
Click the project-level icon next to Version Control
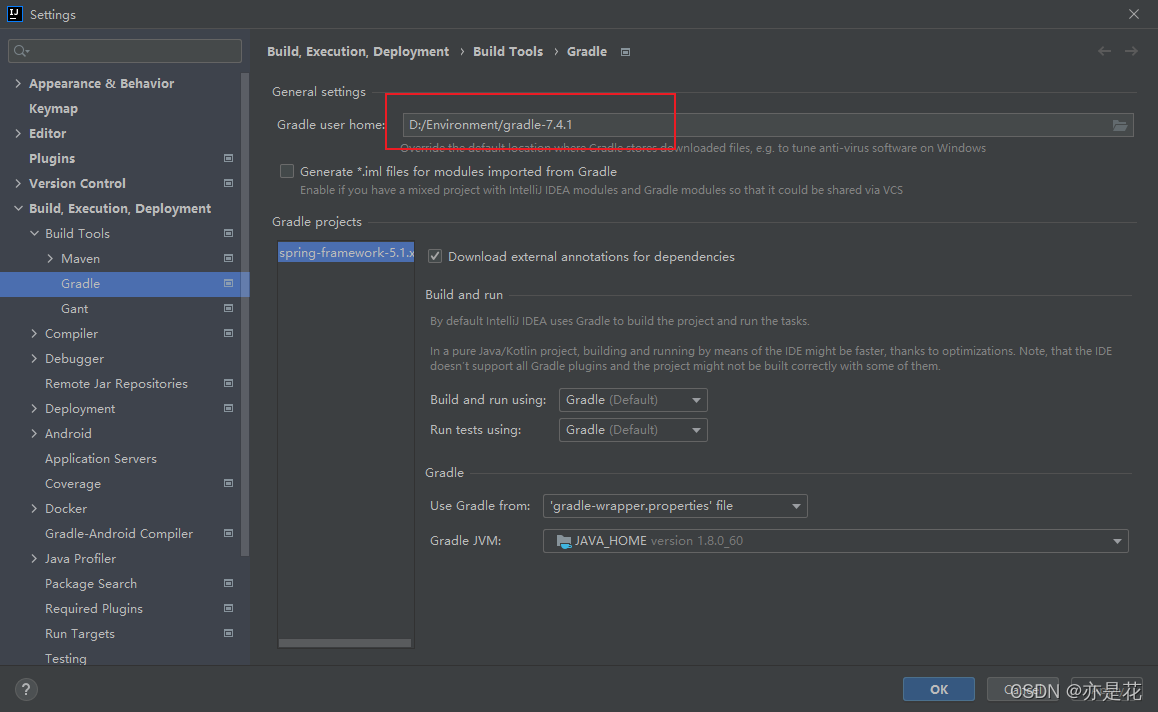click(x=228, y=183)
